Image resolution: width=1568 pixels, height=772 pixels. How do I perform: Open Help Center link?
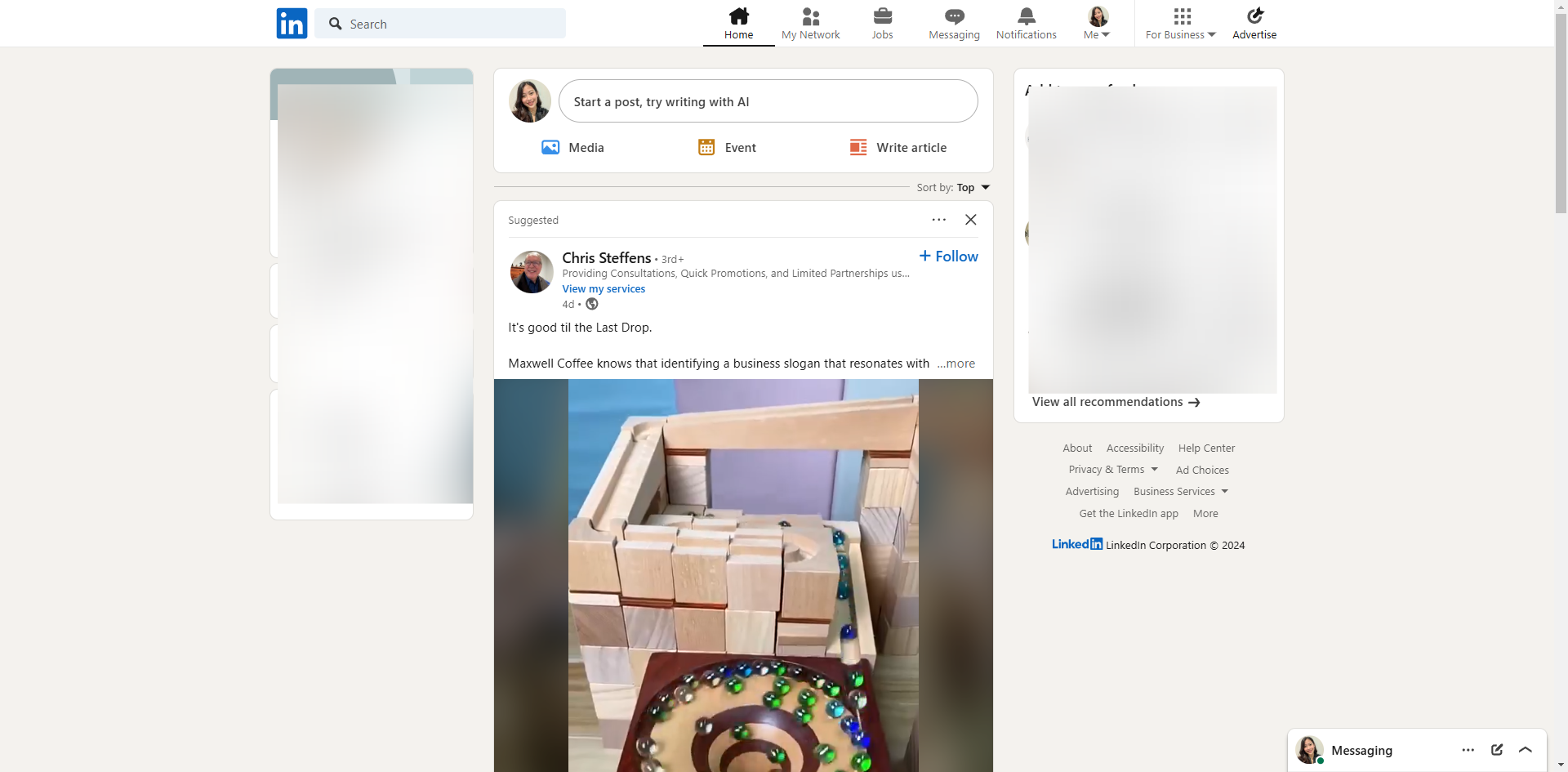tap(1206, 448)
